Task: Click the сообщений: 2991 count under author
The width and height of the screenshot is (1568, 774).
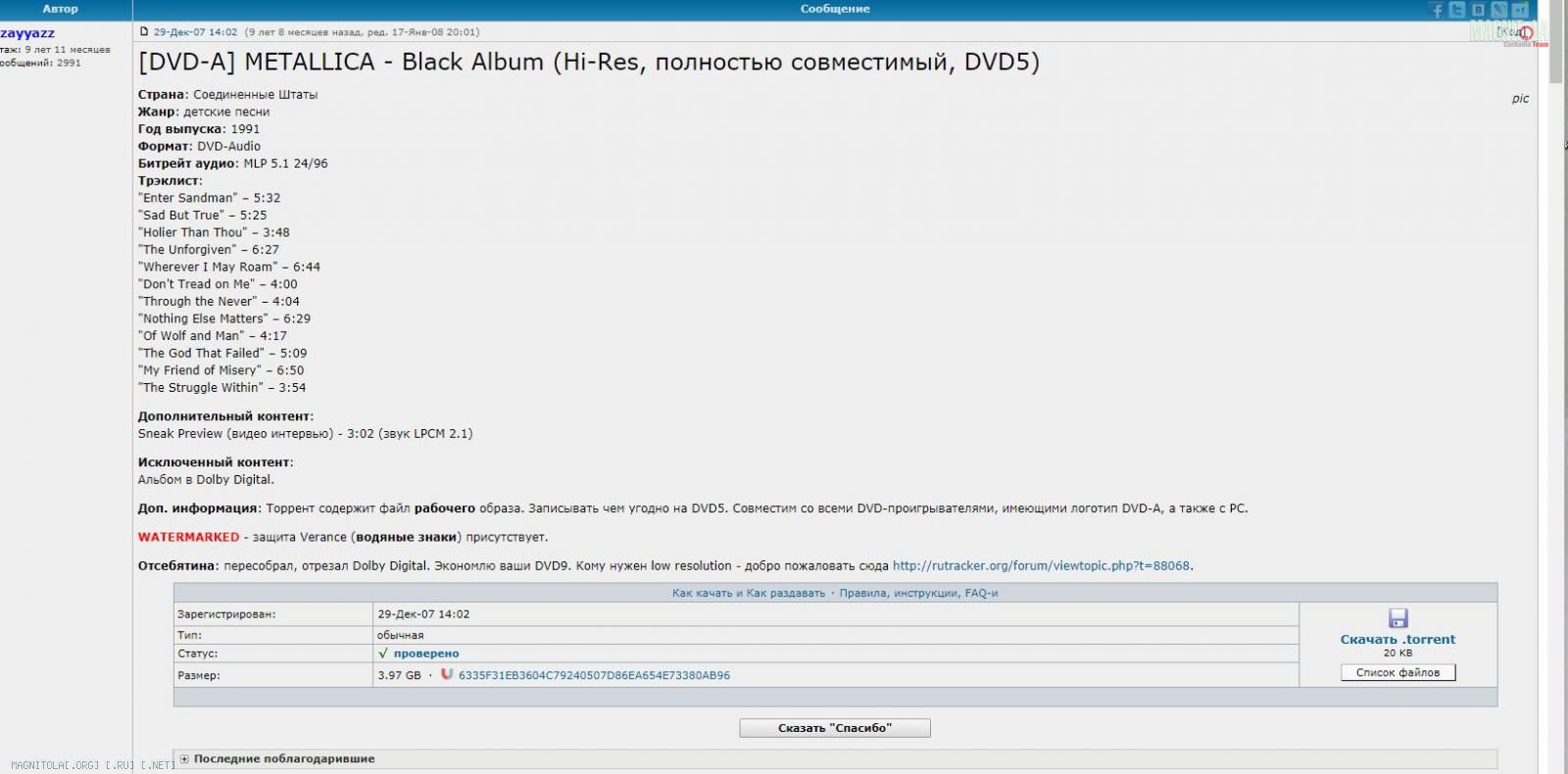Action: point(40,63)
